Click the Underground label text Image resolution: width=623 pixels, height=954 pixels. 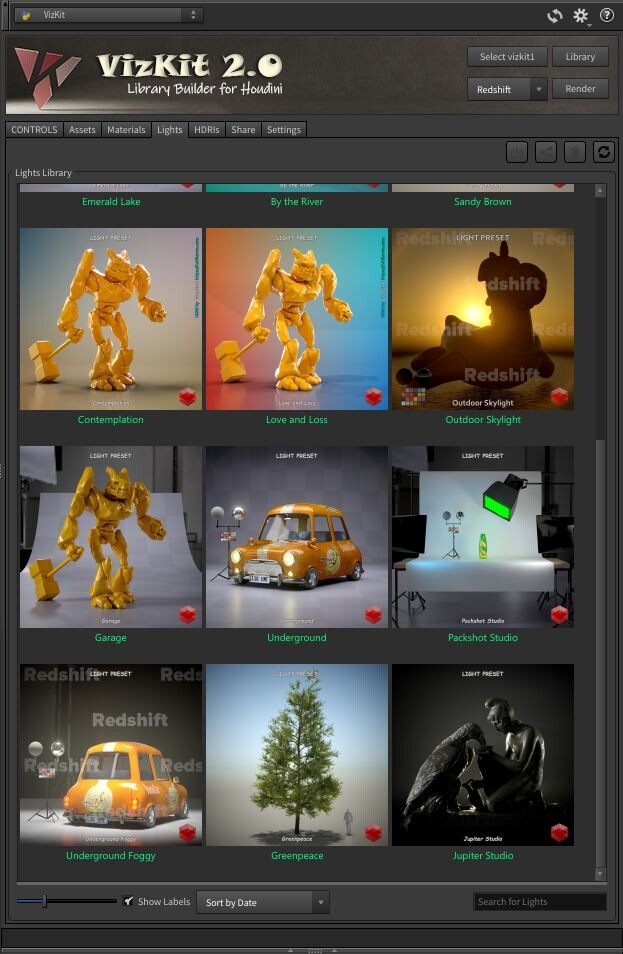tap(297, 637)
